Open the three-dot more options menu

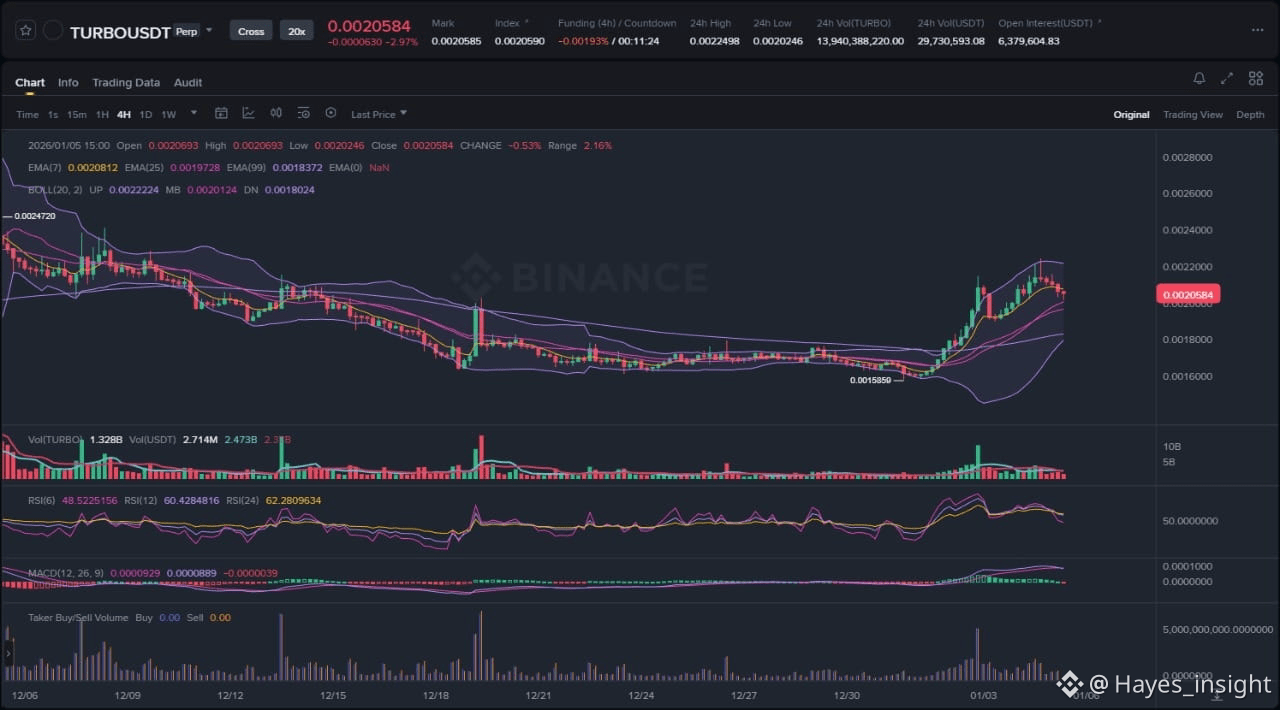1257,31
